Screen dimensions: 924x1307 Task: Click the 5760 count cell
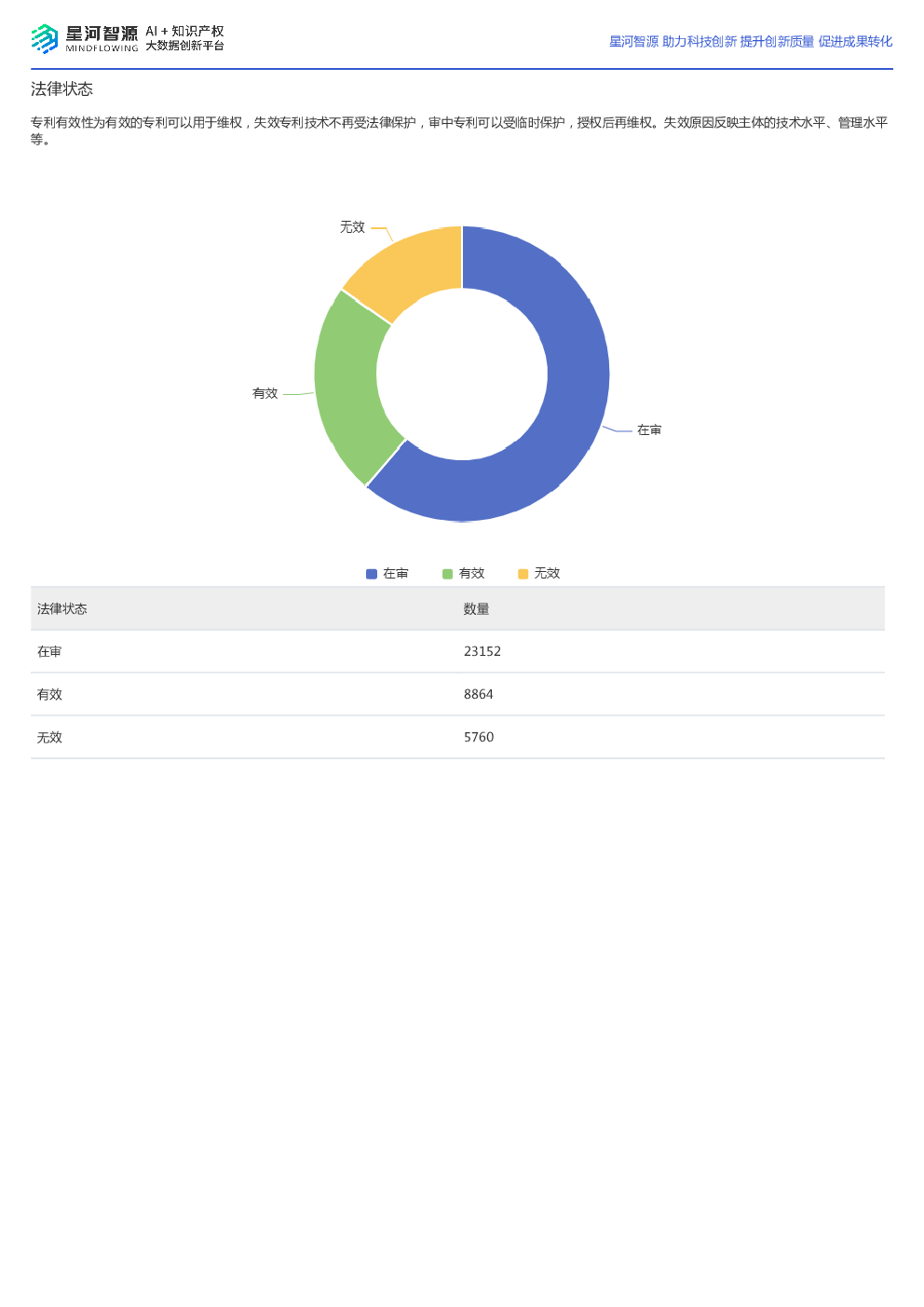[479, 738]
